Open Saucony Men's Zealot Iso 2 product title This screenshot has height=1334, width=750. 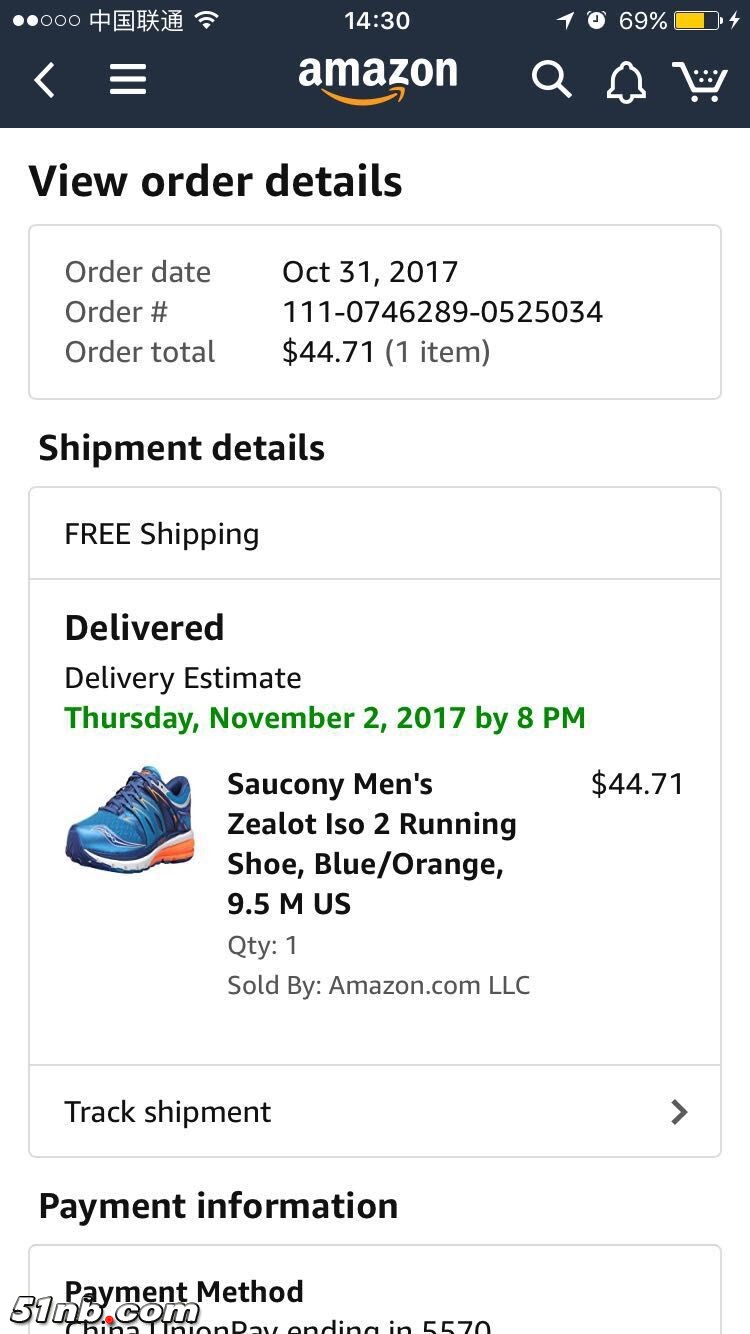372,843
